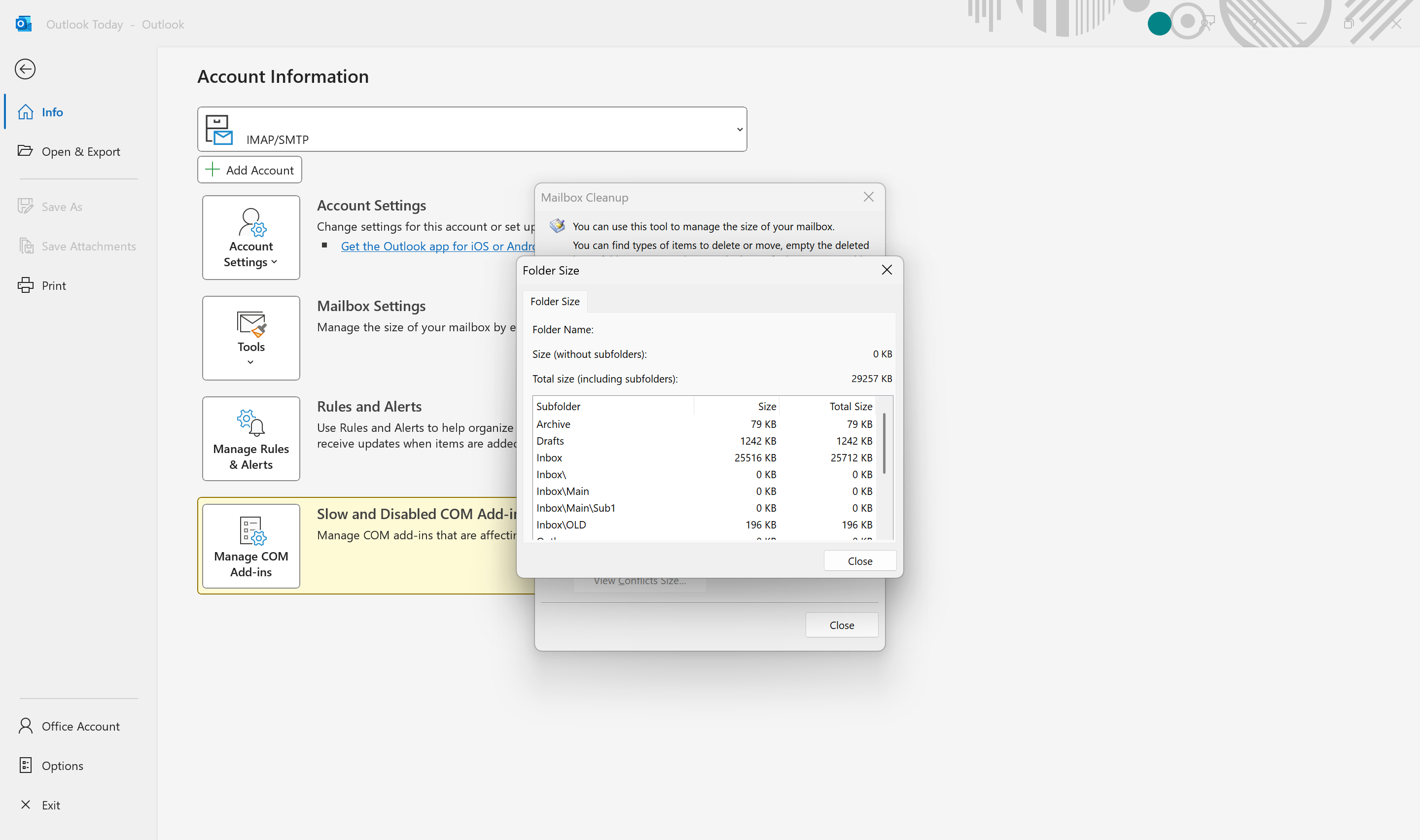Screen dimensions: 1420x840
Task: Click the Mailbox Settings heading
Action: pyautogui.click(x=371, y=306)
